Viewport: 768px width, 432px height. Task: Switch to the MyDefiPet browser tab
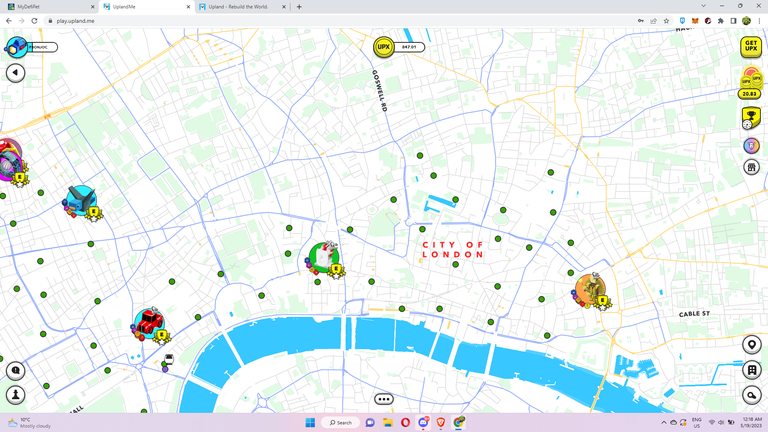pos(49,7)
